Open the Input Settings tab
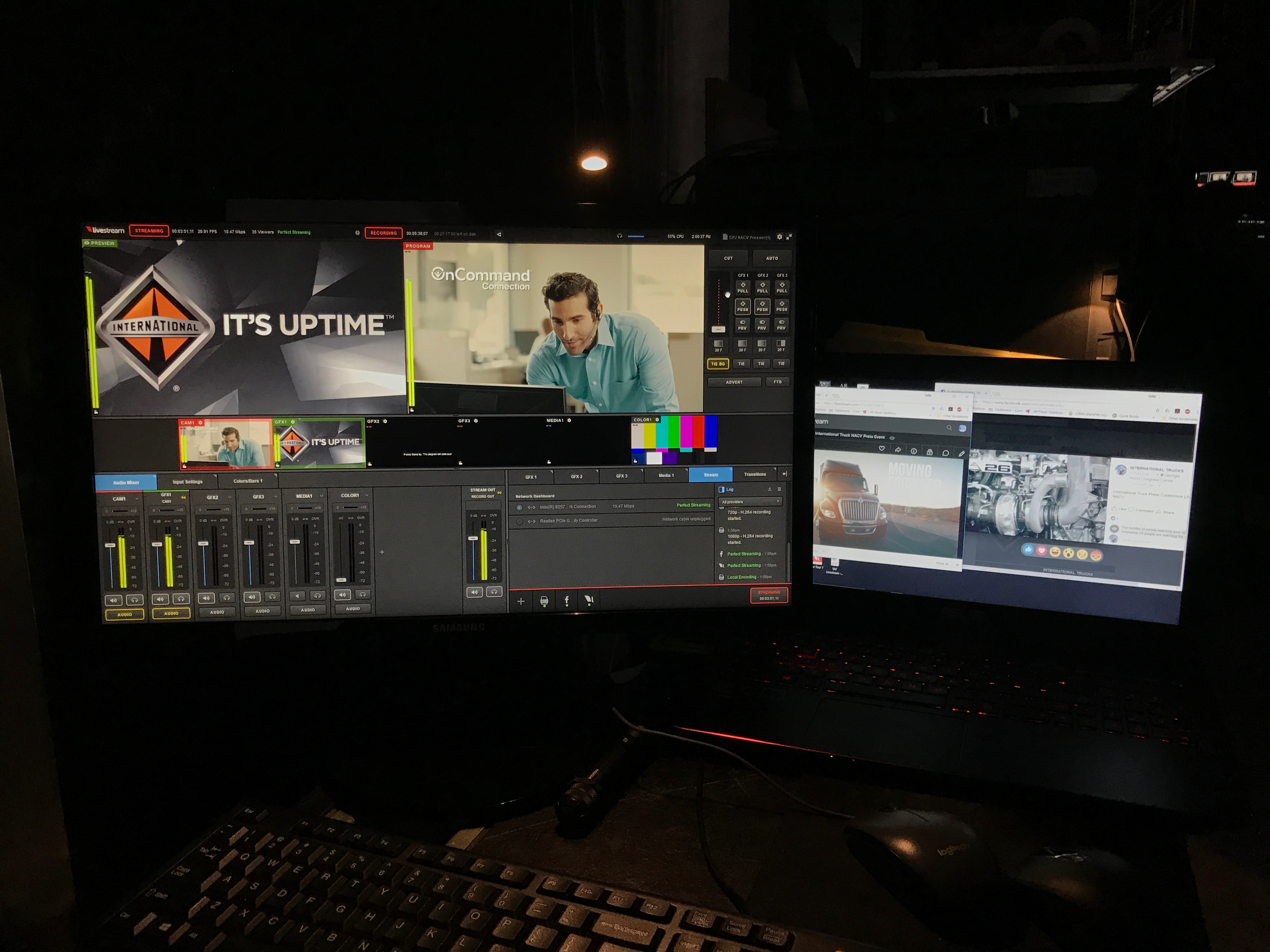This screenshot has height=952, width=1270. [x=188, y=481]
